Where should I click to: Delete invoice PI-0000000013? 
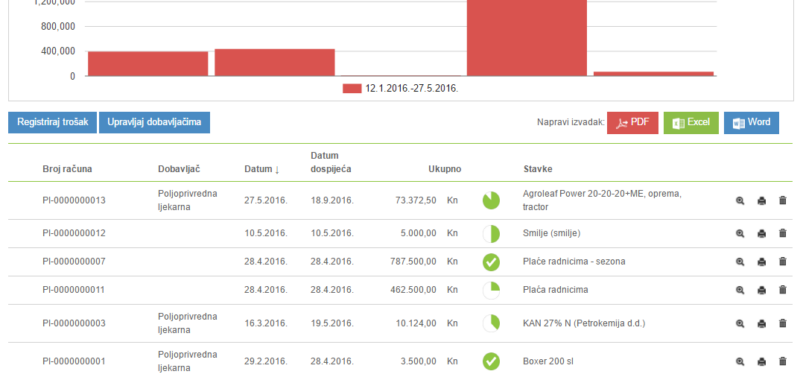(783, 200)
